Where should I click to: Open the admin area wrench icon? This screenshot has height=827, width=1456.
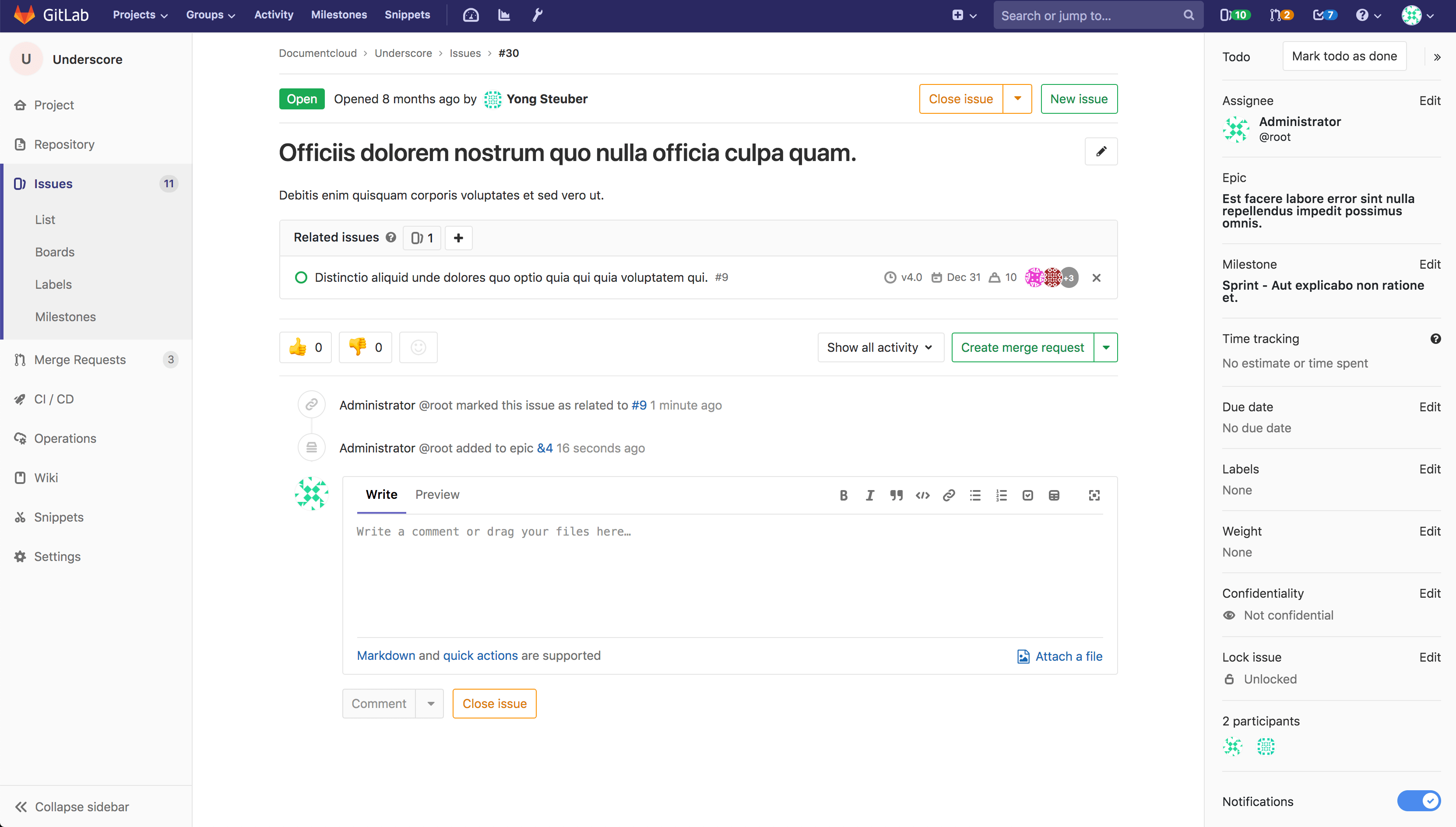click(x=537, y=15)
